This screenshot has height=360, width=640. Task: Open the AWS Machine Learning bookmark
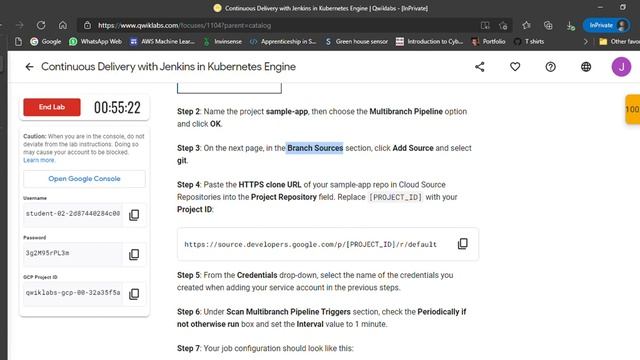coord(162,41)
